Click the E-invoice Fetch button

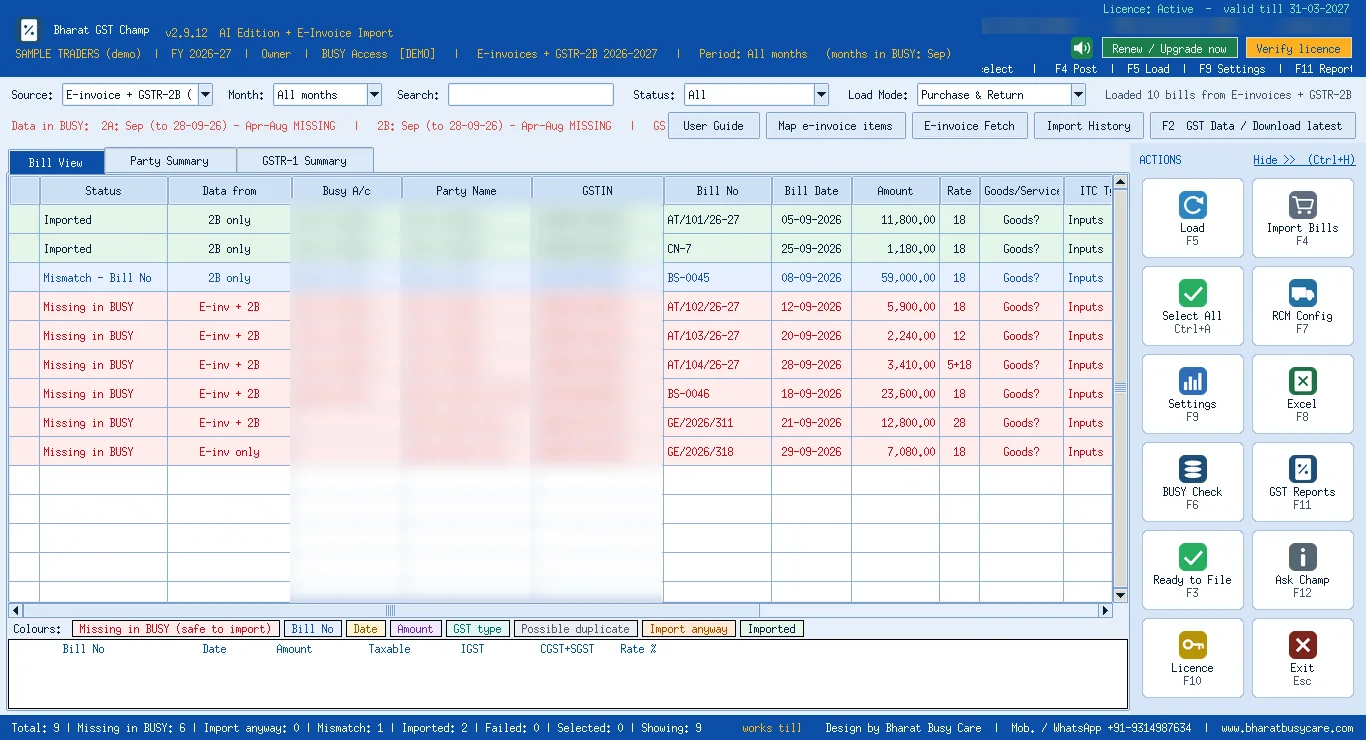969,126
